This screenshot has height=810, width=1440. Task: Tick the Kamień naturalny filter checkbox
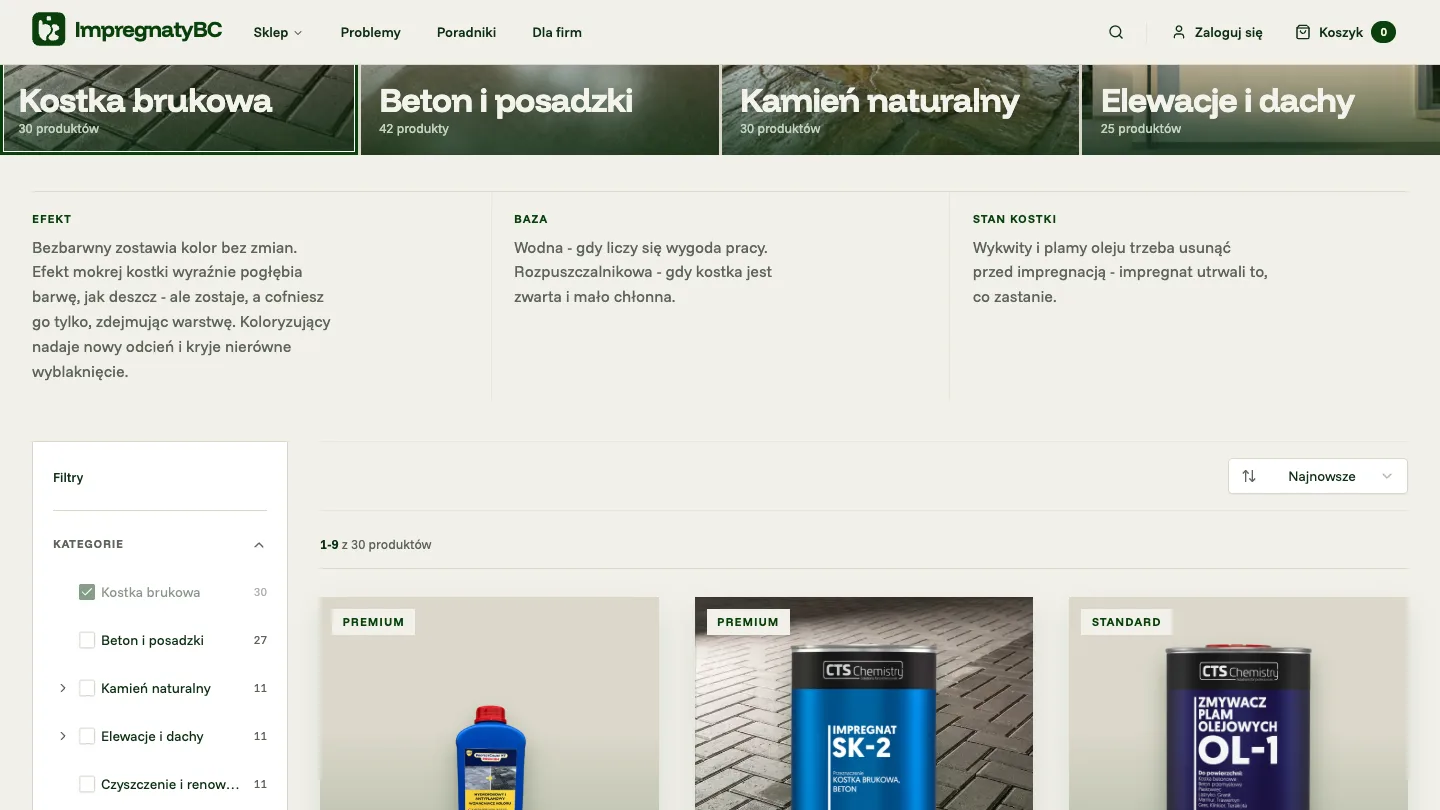(87, 688)
